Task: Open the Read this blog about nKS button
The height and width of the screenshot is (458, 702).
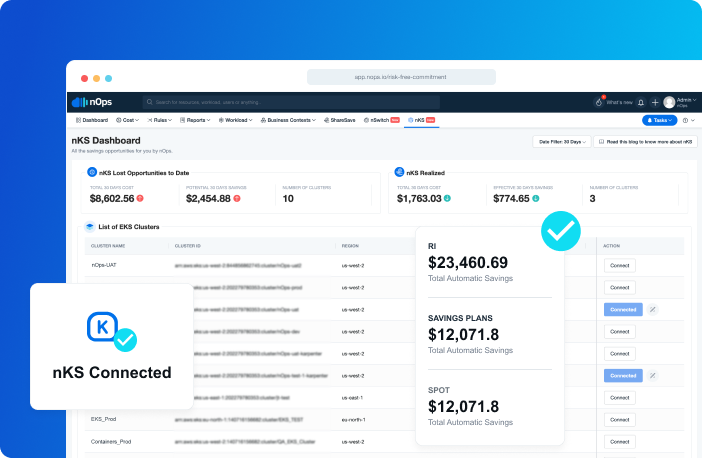Action: click(x=645, y=141)
